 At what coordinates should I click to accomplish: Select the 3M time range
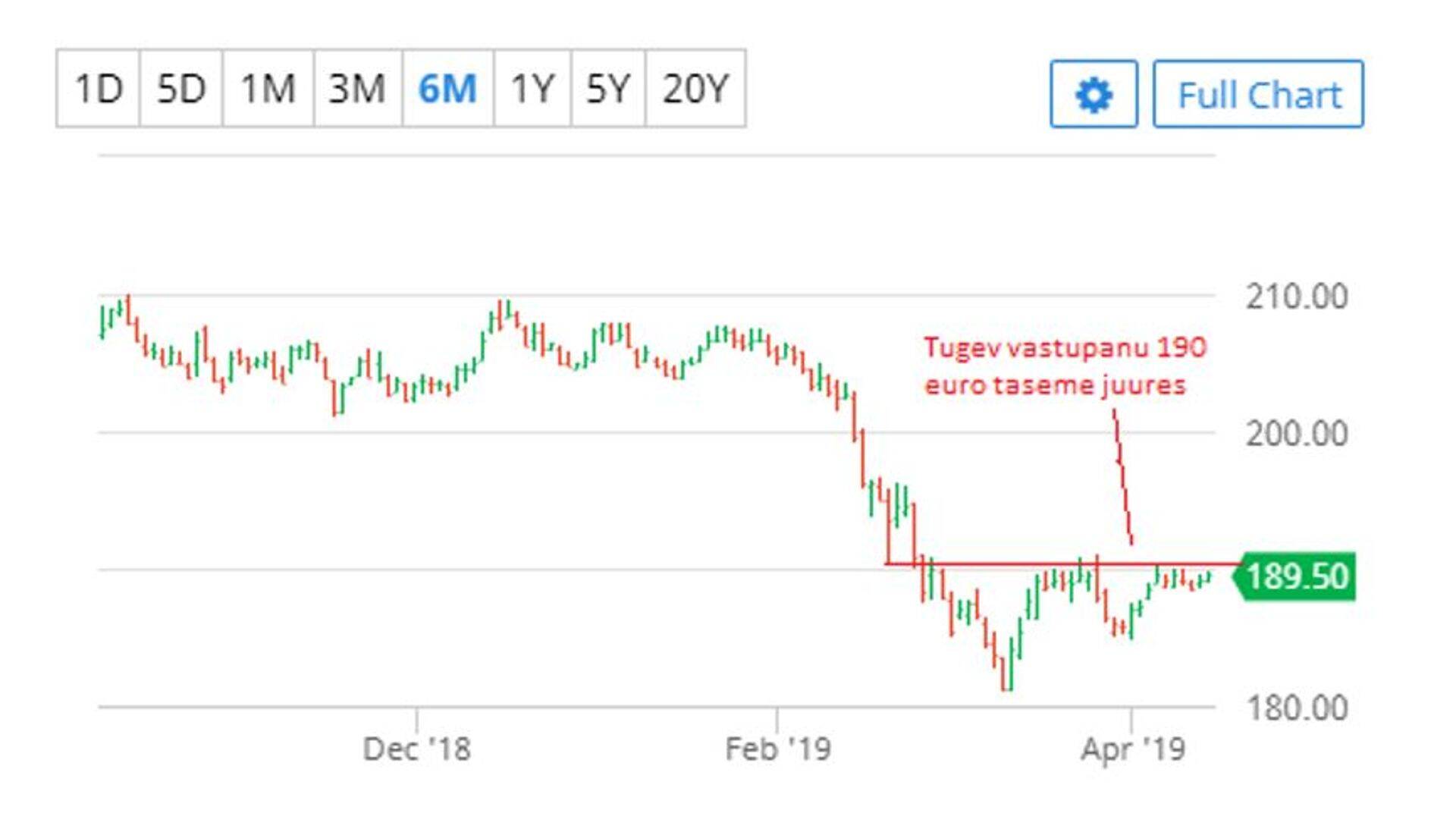[357, 89]
